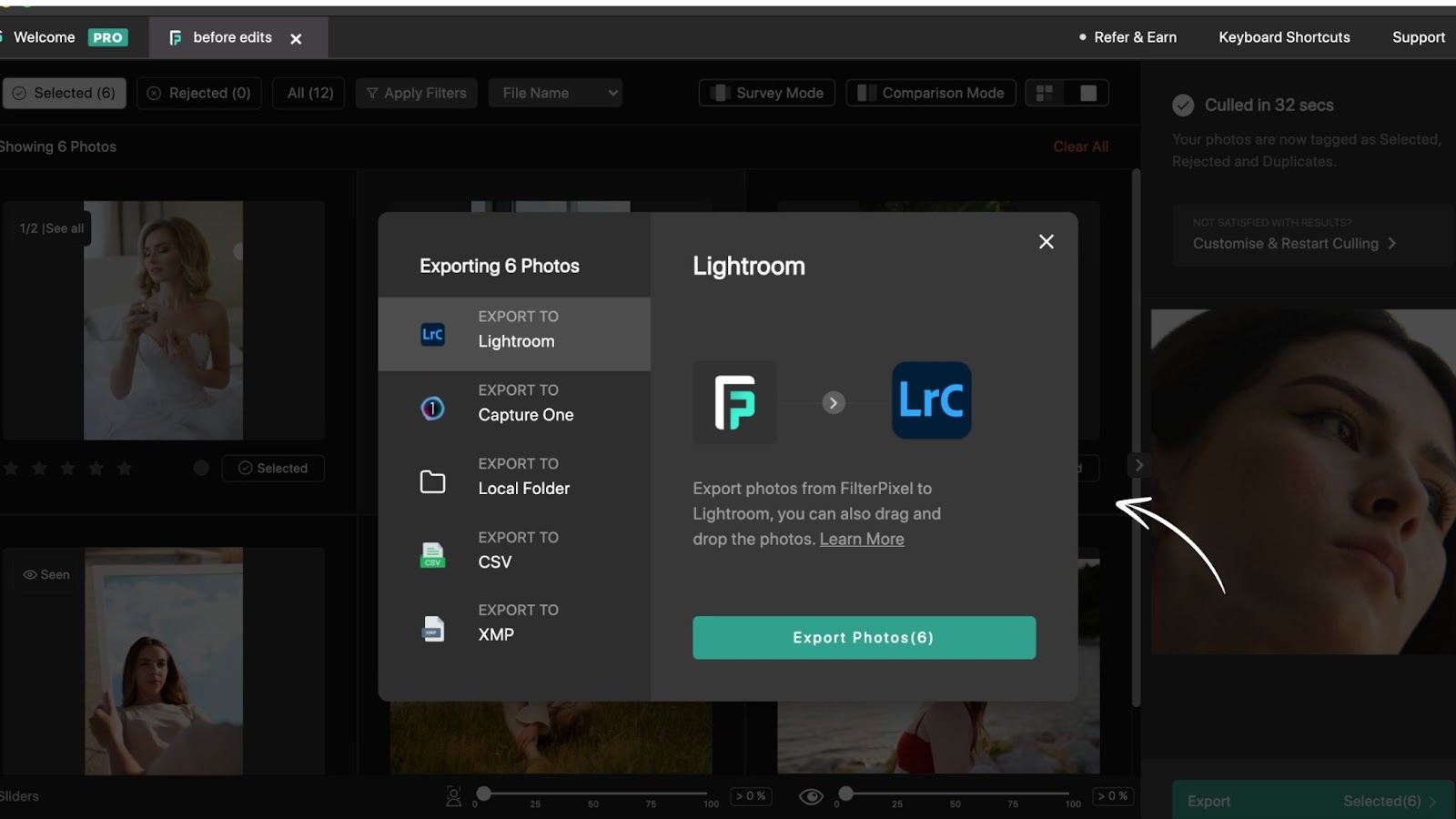
Task: Click the large LrC Lightroom icon
Action: 931,400
